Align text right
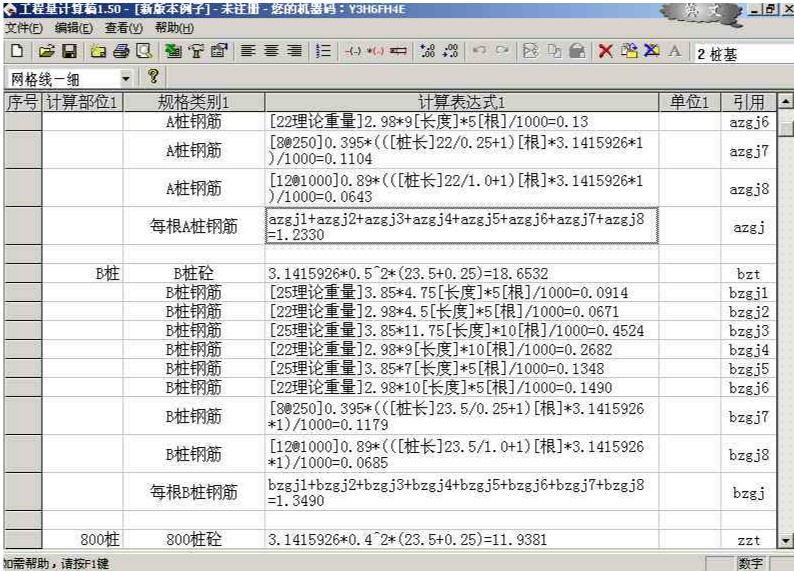The width and height of the screenshot is (794, 571). pos(294,51)
